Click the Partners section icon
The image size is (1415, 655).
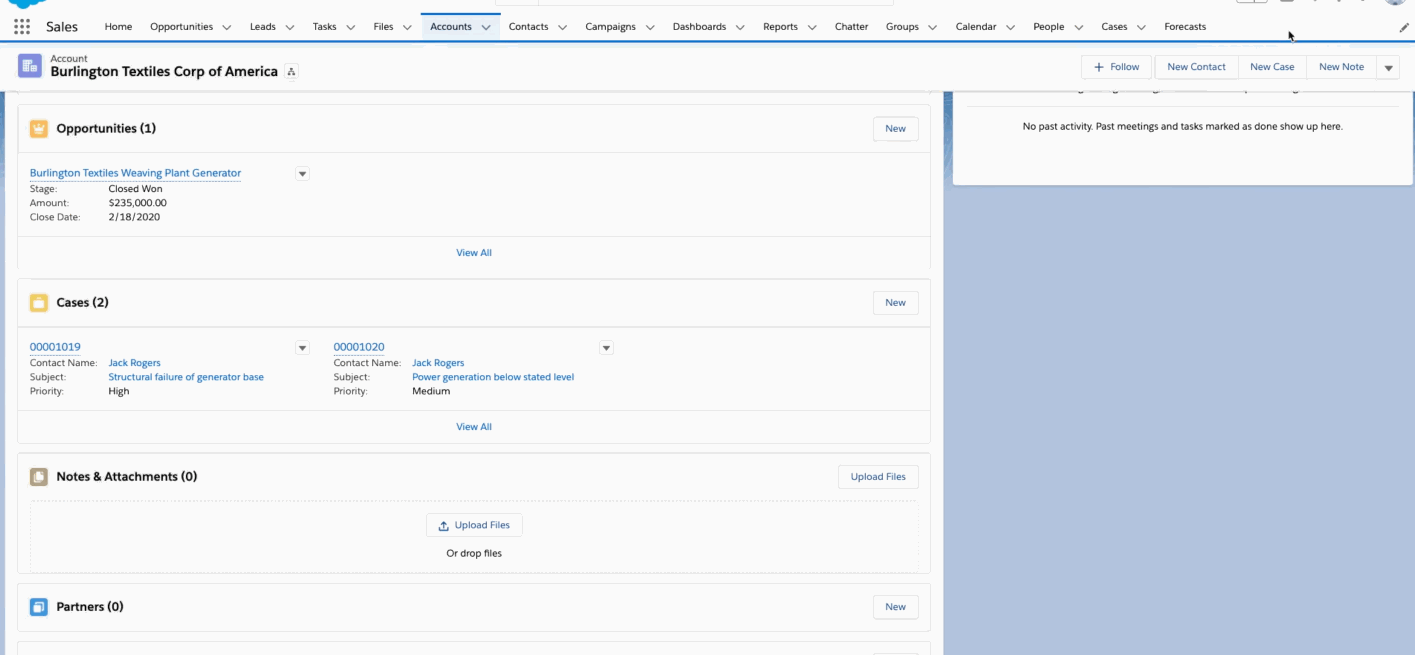point(38,607)
